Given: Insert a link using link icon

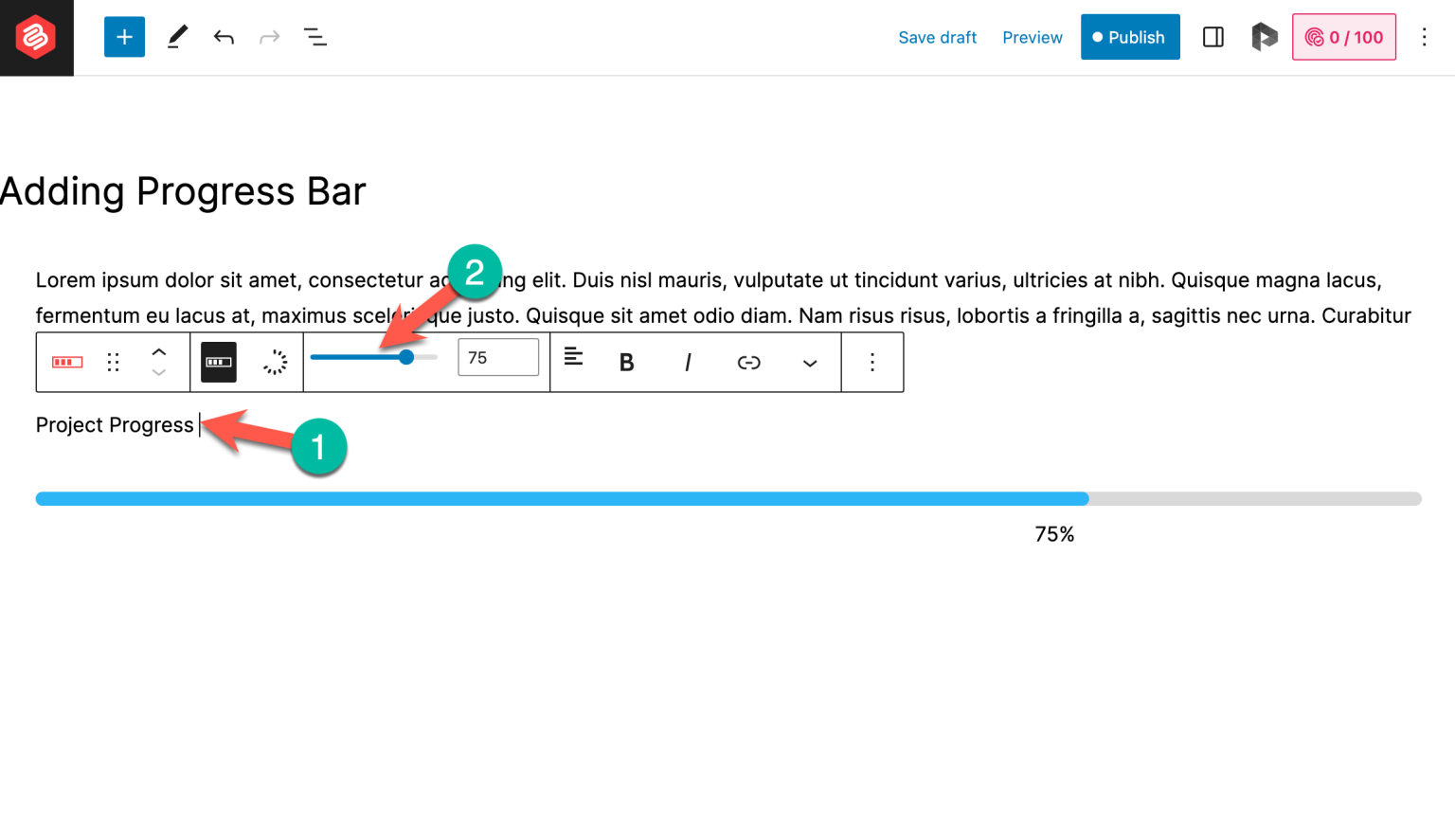Looking at the screenshot, I should tap(748, 362).
